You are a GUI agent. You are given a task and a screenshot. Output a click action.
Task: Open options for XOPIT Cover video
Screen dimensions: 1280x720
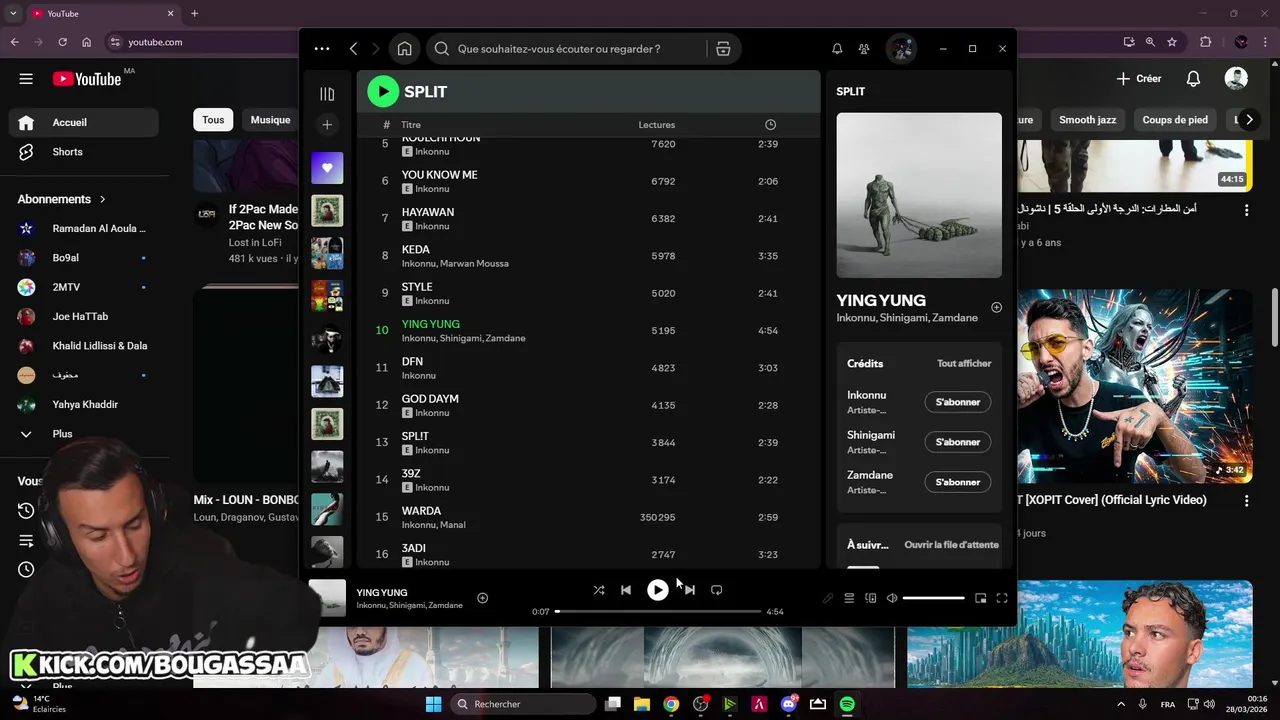(x=1246, y=500)
